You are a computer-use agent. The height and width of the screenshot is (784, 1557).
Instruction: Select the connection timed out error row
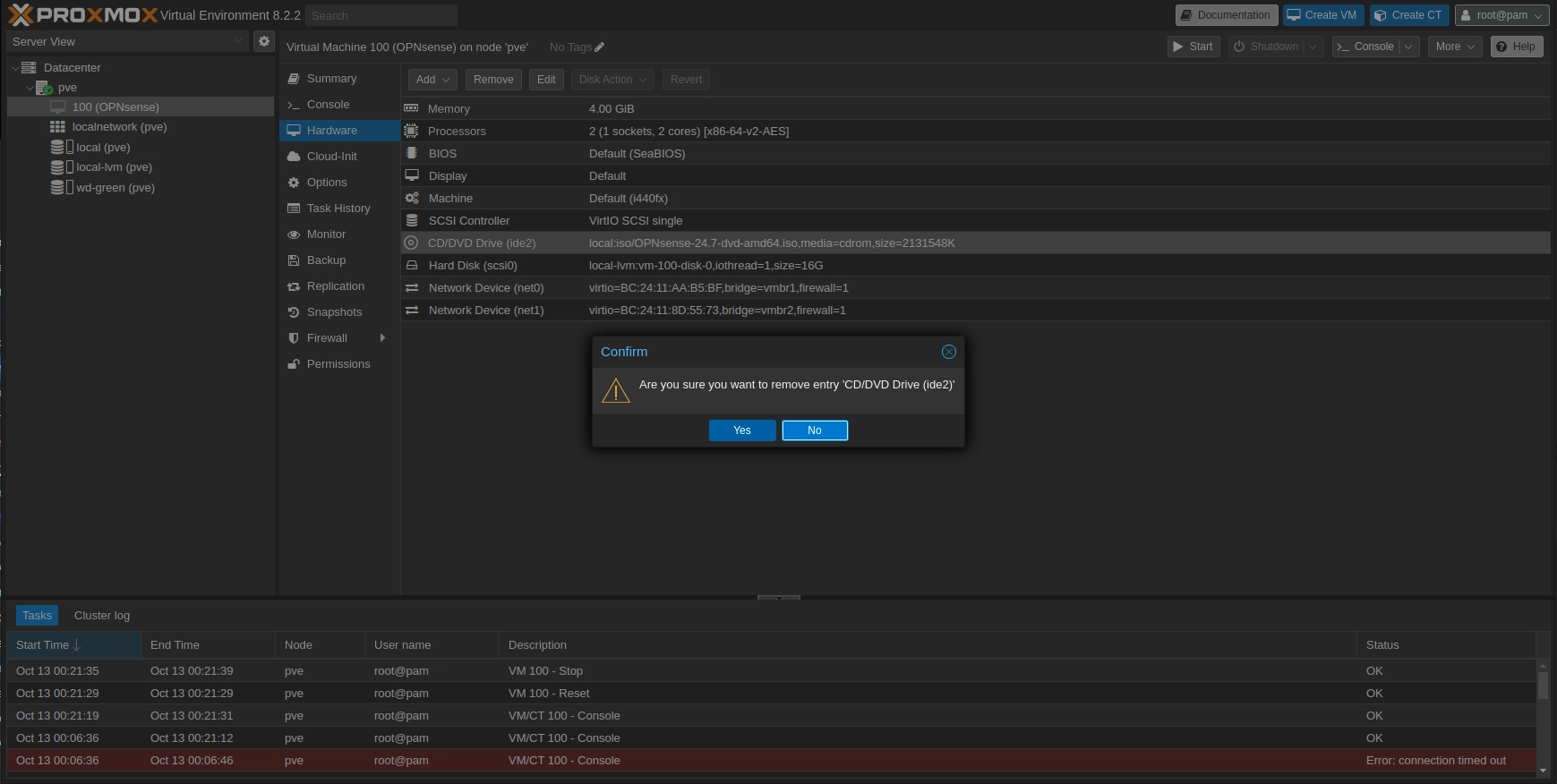pos(772,761)
